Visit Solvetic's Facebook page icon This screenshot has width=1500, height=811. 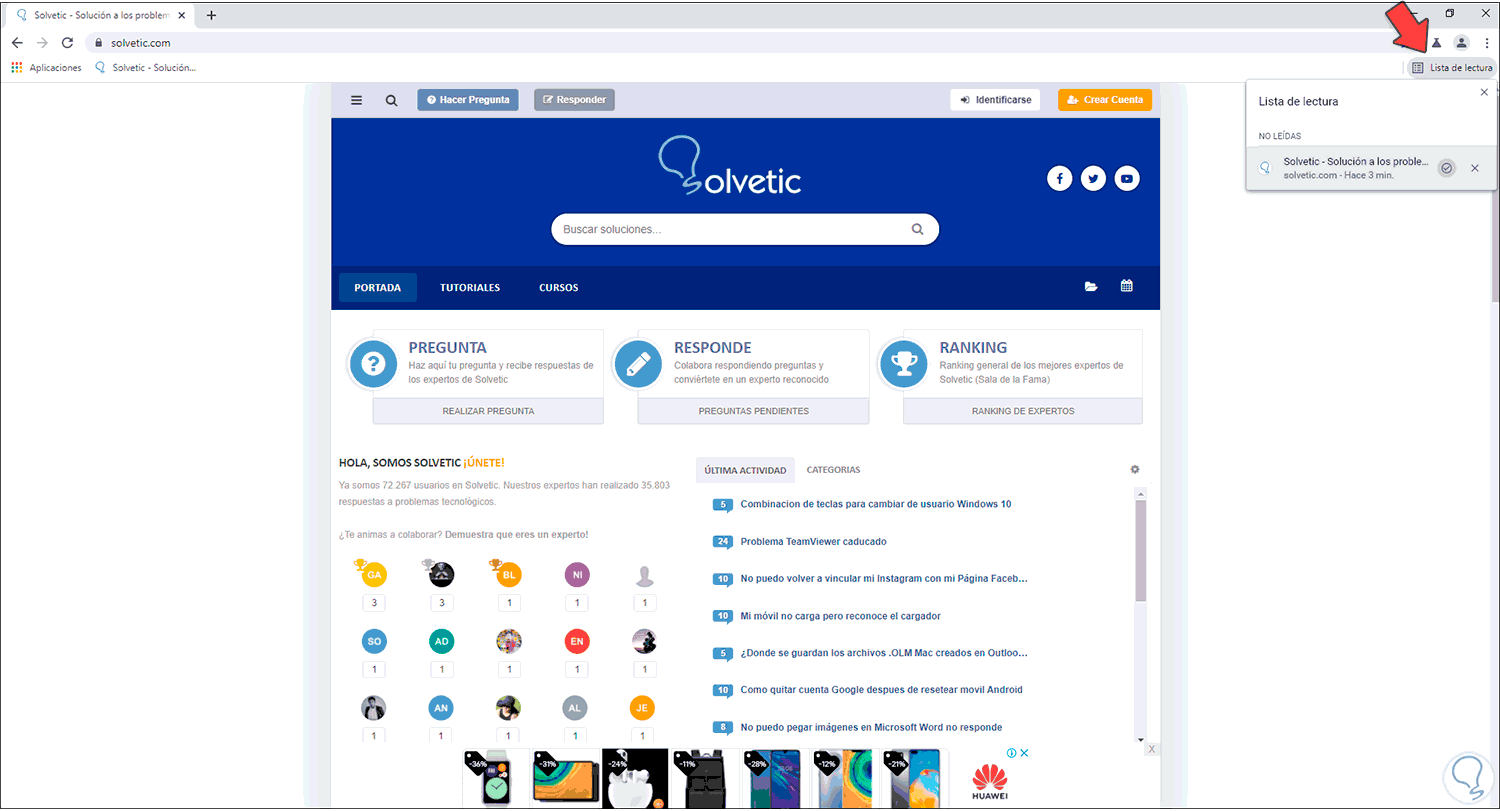point(1059,179)
